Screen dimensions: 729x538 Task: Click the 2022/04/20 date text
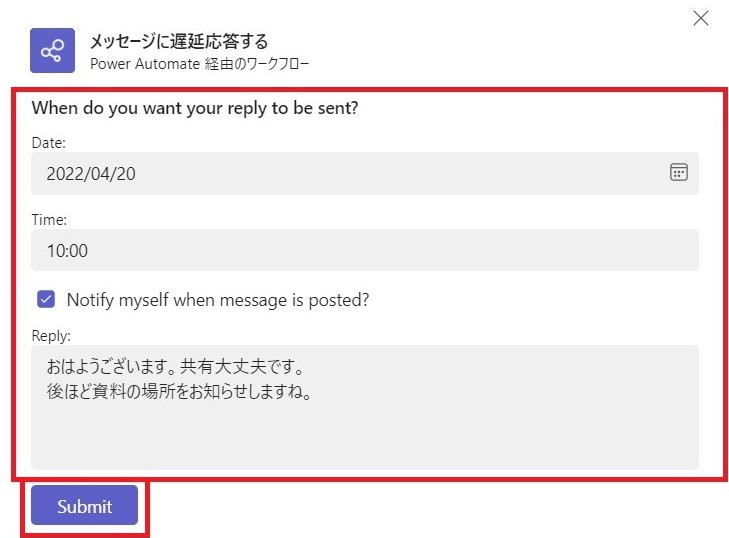[91, 174]
